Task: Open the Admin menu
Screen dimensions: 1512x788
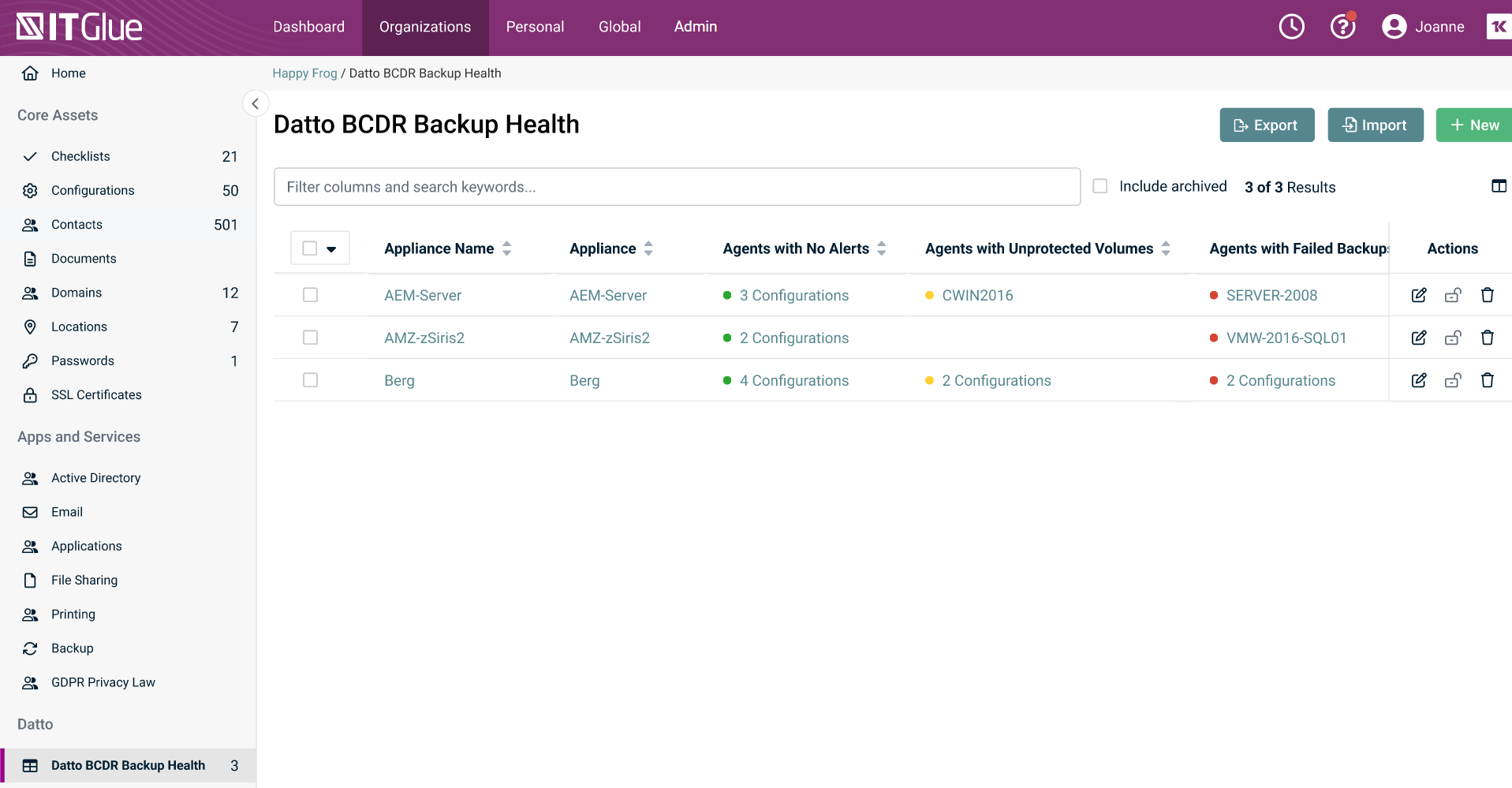Action: 695,26
